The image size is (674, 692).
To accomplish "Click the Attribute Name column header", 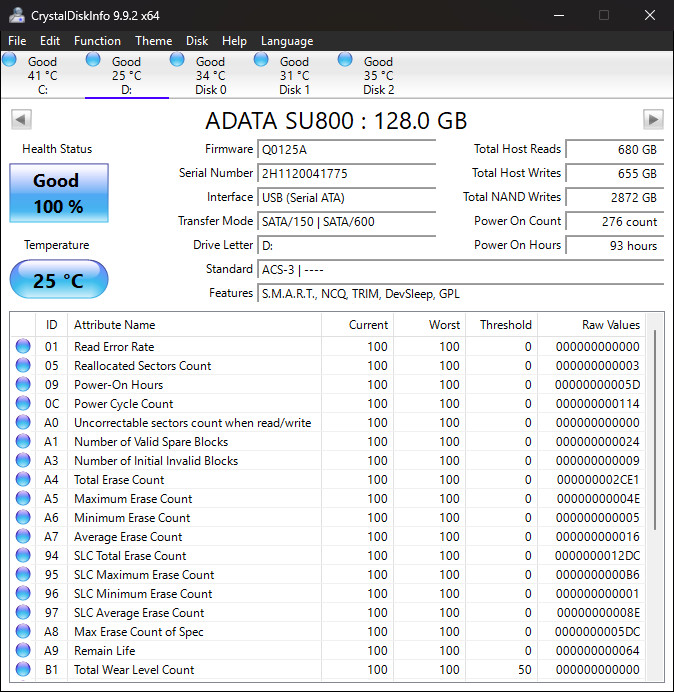I will (x=194, y=325).
